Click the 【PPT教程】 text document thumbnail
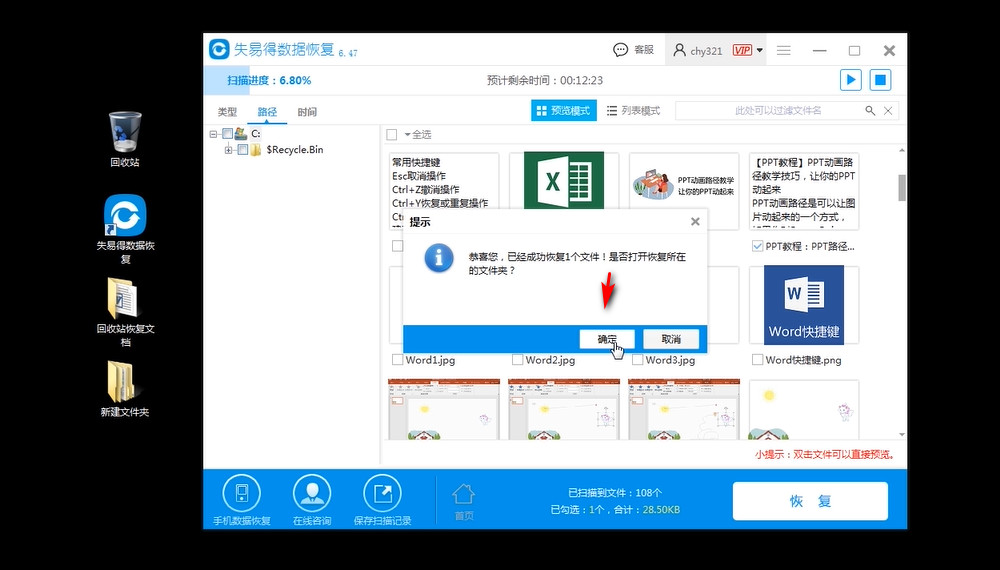This screenshot has height=570, width=1000. tap(804, 191)
